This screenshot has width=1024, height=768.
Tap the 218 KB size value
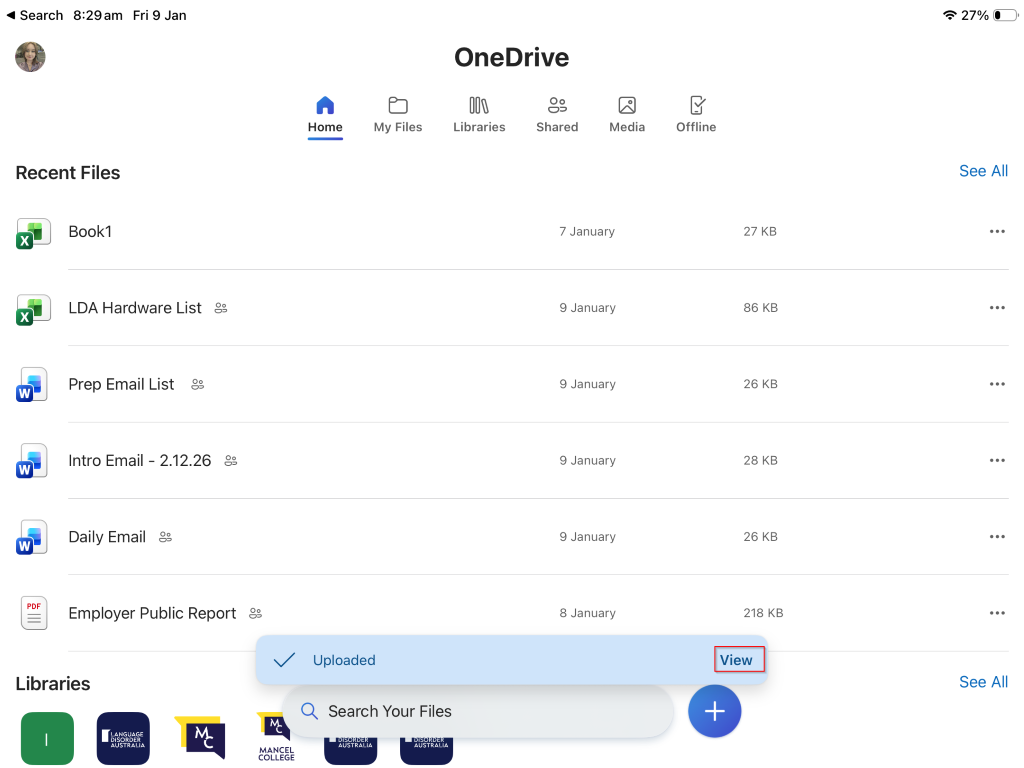pyautogui.click(x=763, y=613)
